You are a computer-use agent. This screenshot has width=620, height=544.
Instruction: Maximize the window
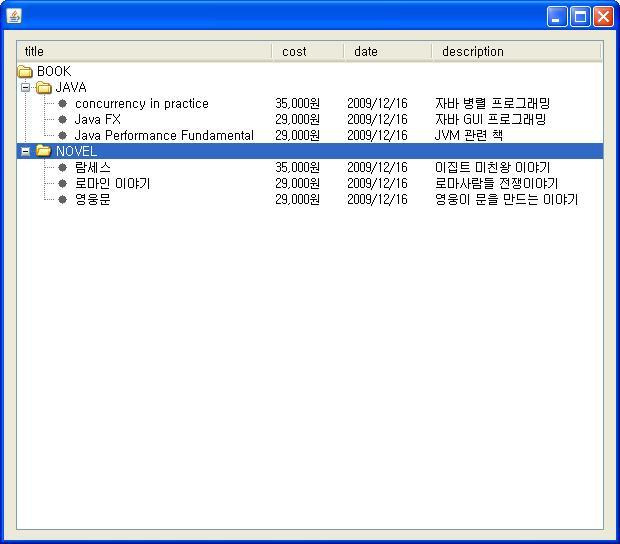(580, 17)
